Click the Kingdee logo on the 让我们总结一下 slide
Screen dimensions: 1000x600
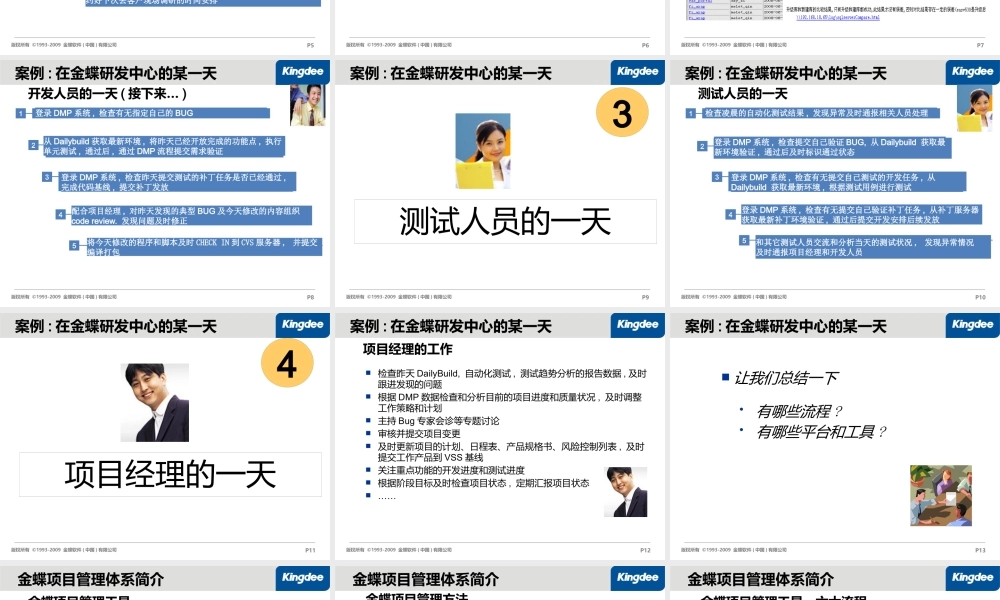972,325
